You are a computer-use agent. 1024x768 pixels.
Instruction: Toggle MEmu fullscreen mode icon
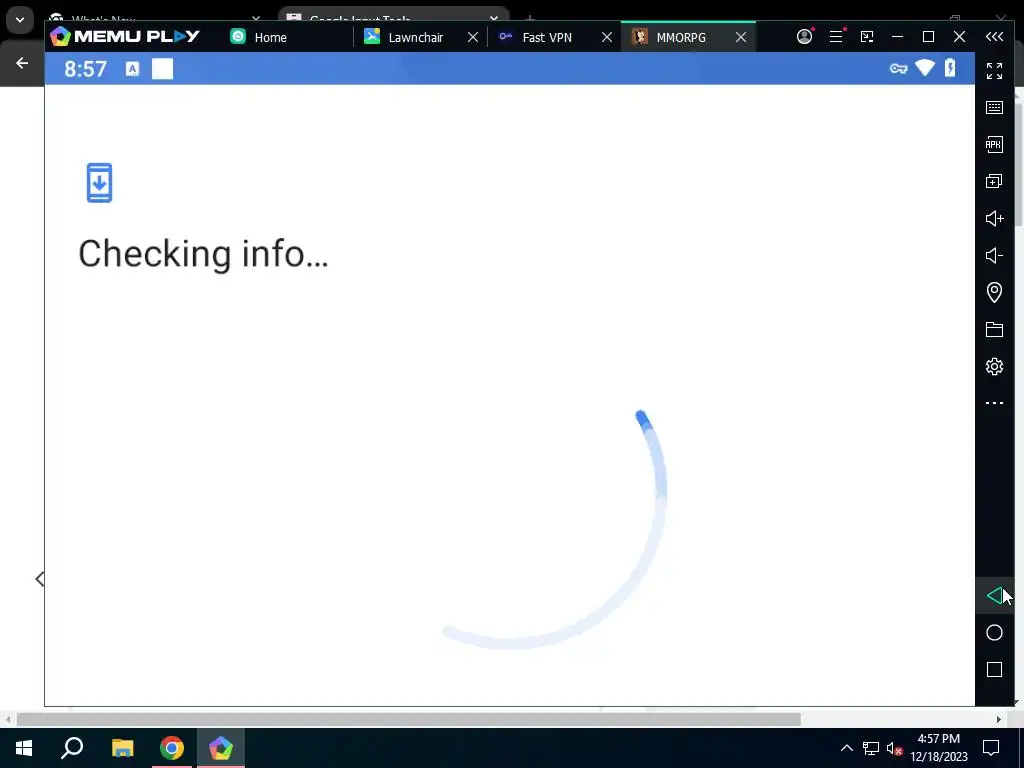pos(994,71)
